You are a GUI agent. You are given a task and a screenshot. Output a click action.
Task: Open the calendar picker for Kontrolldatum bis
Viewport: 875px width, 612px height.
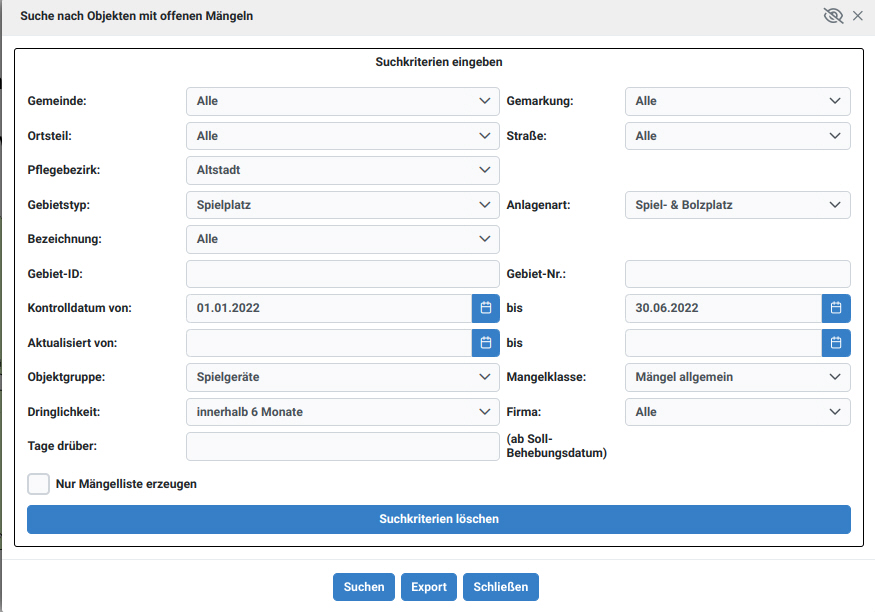[x=836, y=308]
